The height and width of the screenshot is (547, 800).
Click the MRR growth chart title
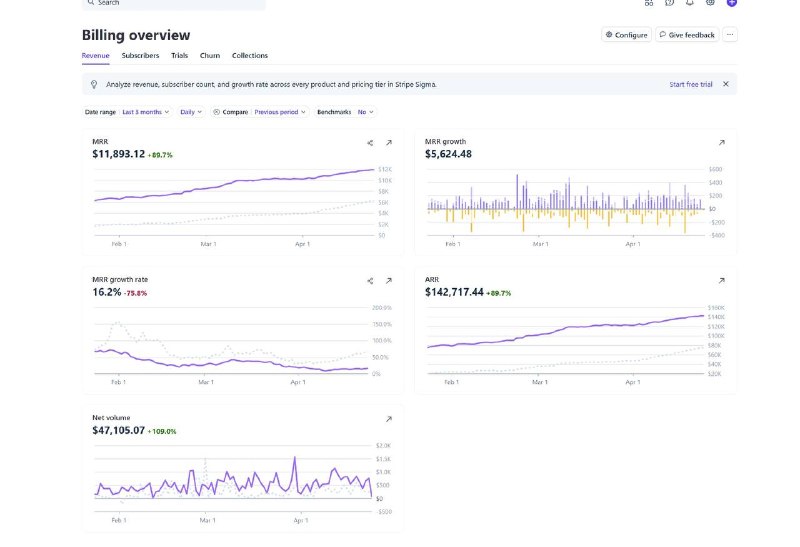tap(445, 142)
